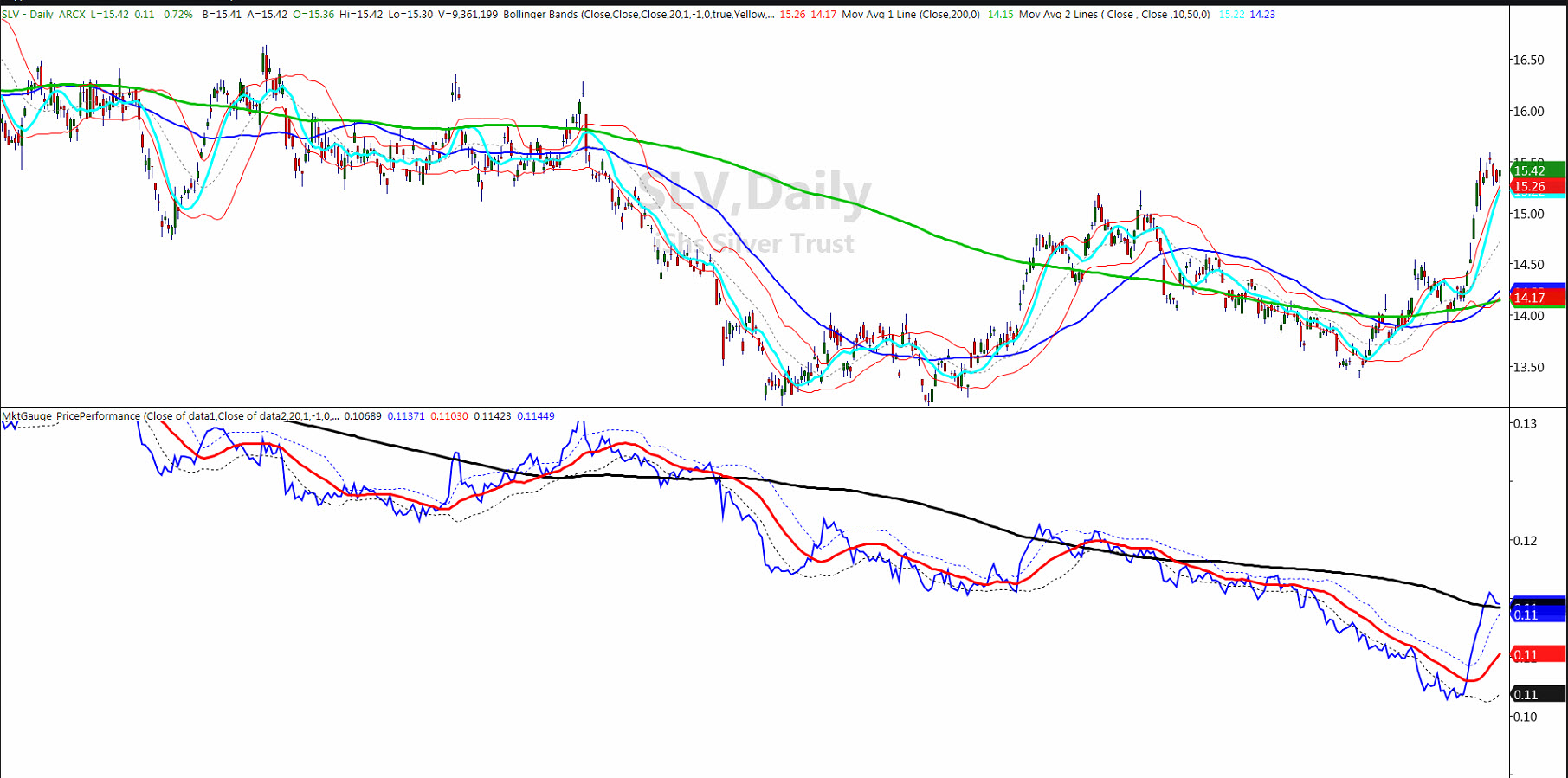This screenshot has width=1568, height=778.
Task: Select the blue '0.11371' indicator value
Action: pyautogui.click(x=406, y=416)
